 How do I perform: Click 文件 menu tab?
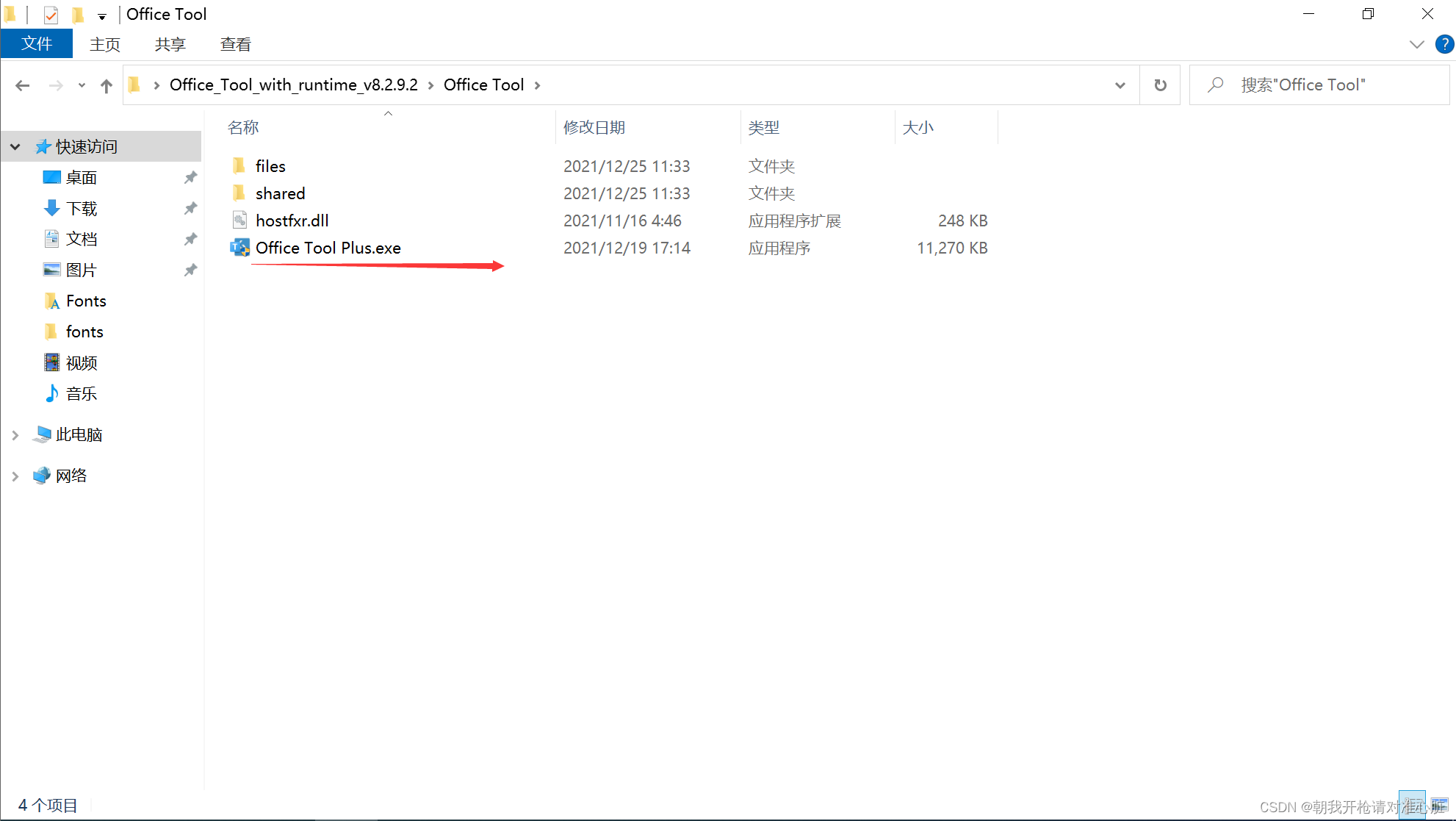tap(37, 45)
